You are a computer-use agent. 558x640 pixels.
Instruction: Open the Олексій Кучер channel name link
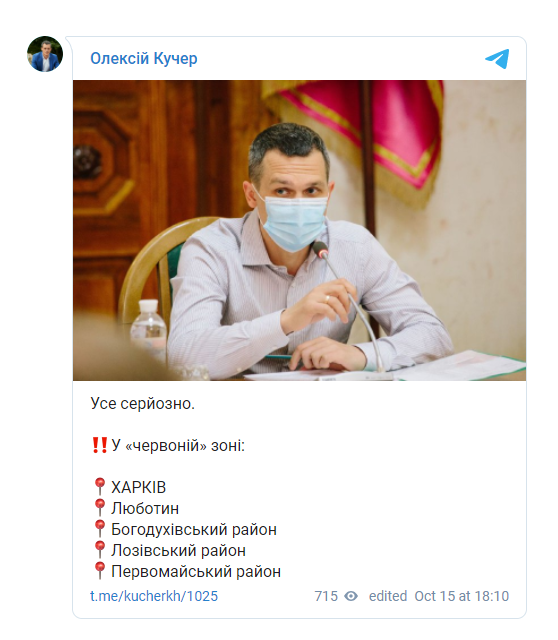click(144, 59)
